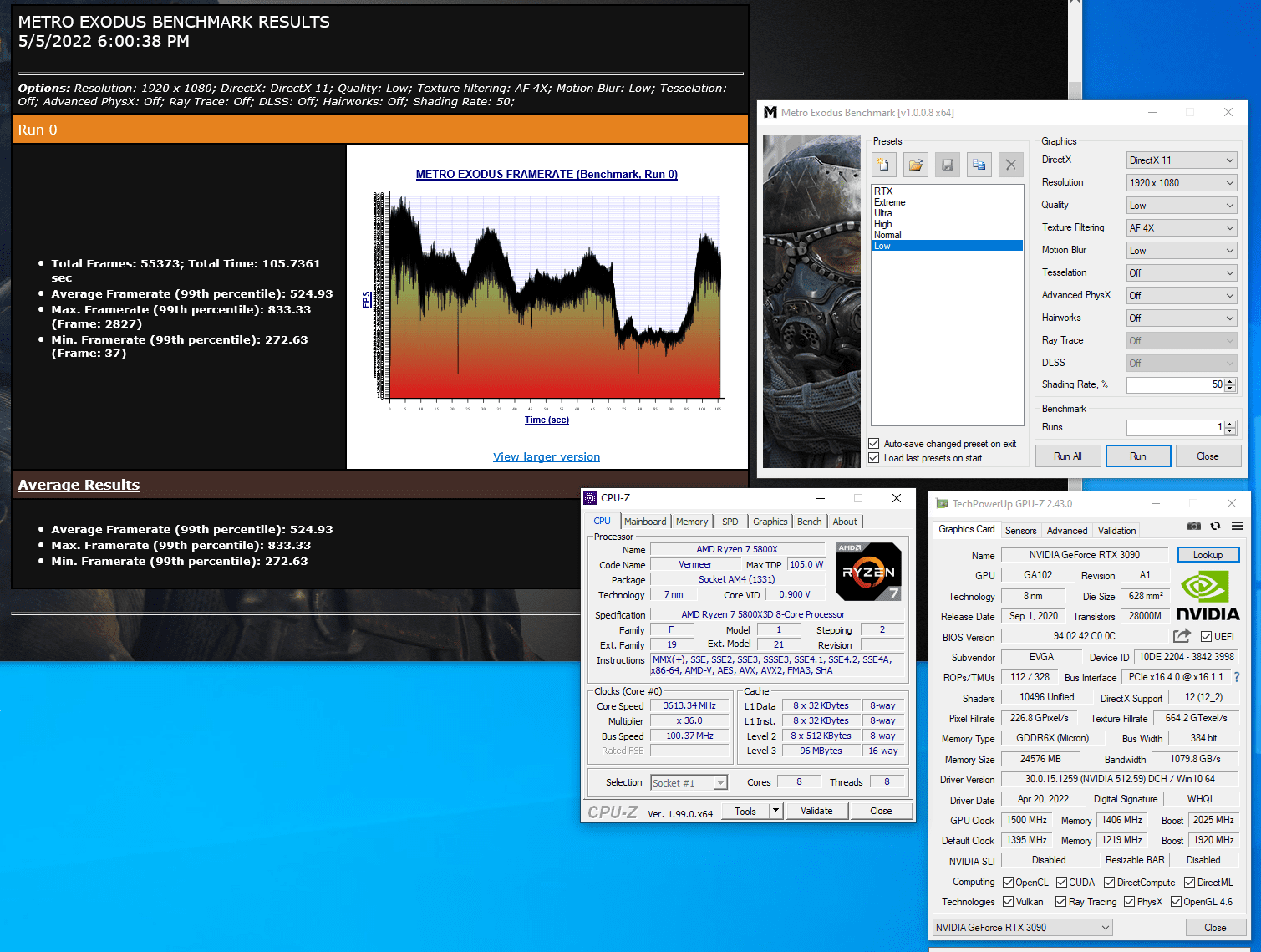Click the Run button in Metro Benchmark
Image resolution: width=1261 pixels, height=952 pixels.
pos(1137,456)
